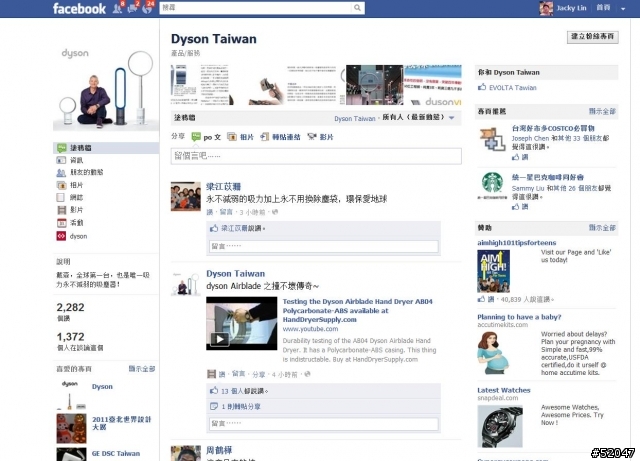Image resolution: width=640 pixels, height=461 pixels.
Task: Click comment box under 梁江苡珊 post
Action: click(323, 246)
